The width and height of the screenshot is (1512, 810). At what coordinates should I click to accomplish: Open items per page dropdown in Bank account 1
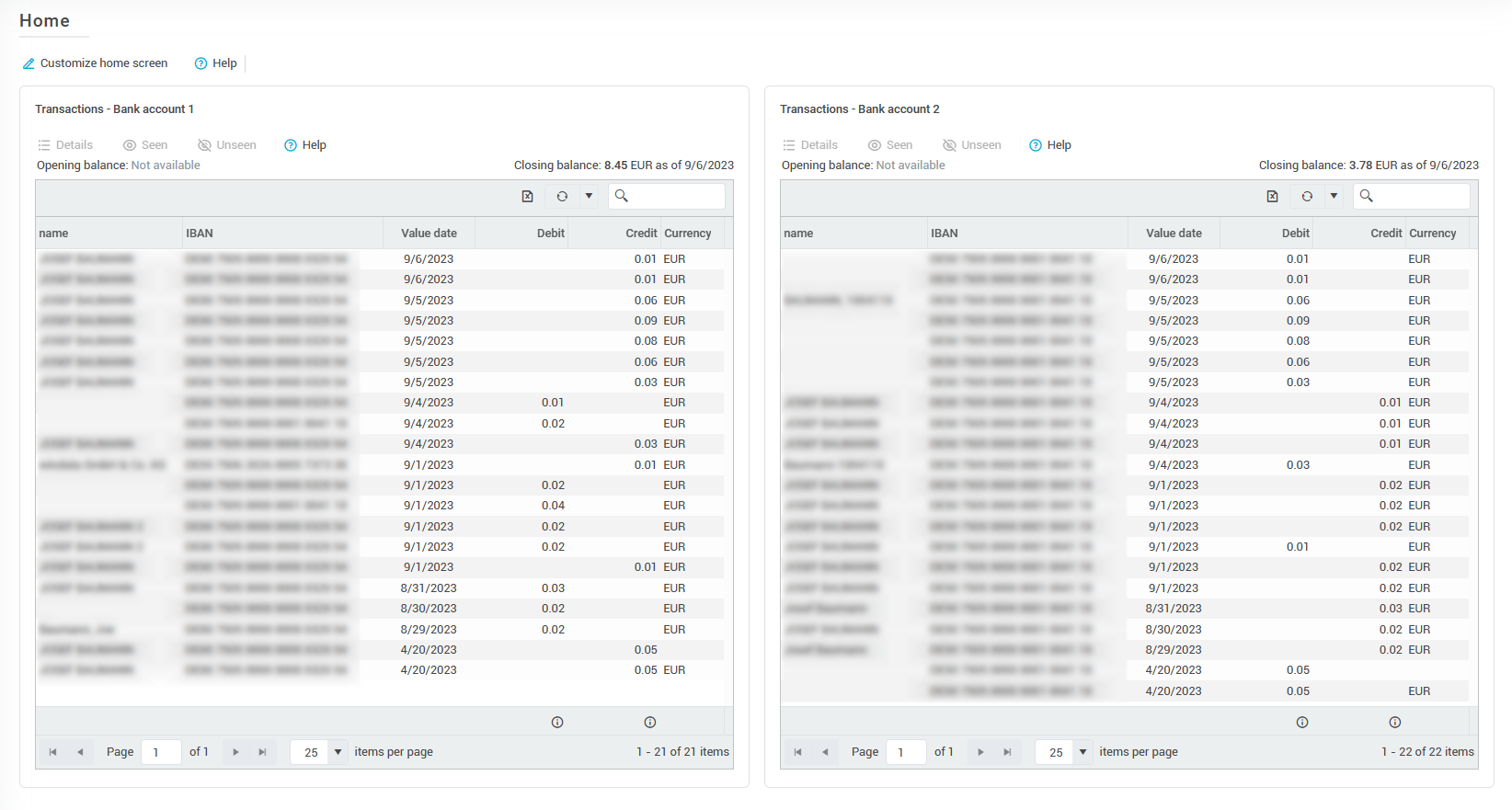tap(338, 752)
